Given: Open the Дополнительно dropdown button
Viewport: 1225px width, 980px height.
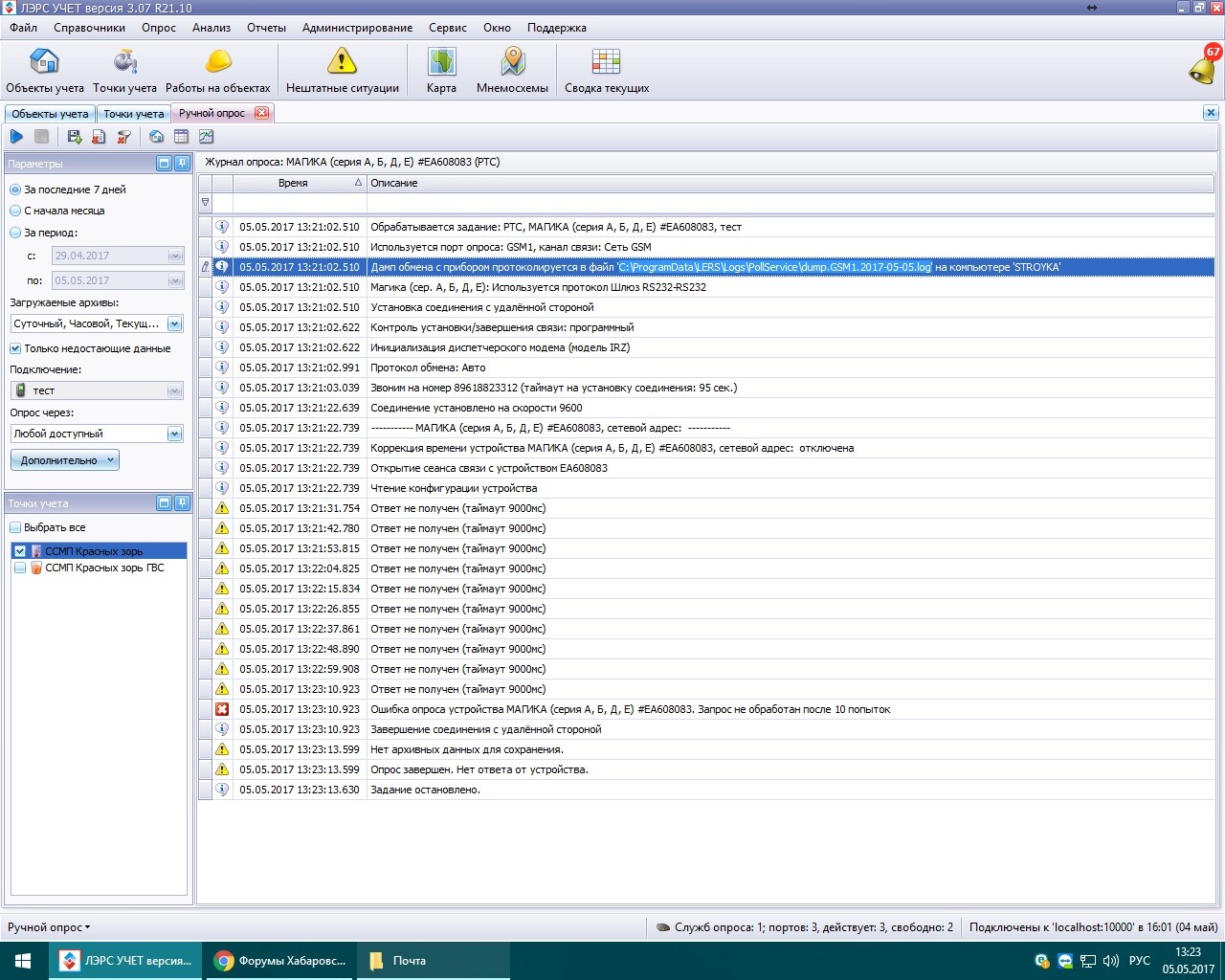Looking at the screenshot, I should pos(65,460).
